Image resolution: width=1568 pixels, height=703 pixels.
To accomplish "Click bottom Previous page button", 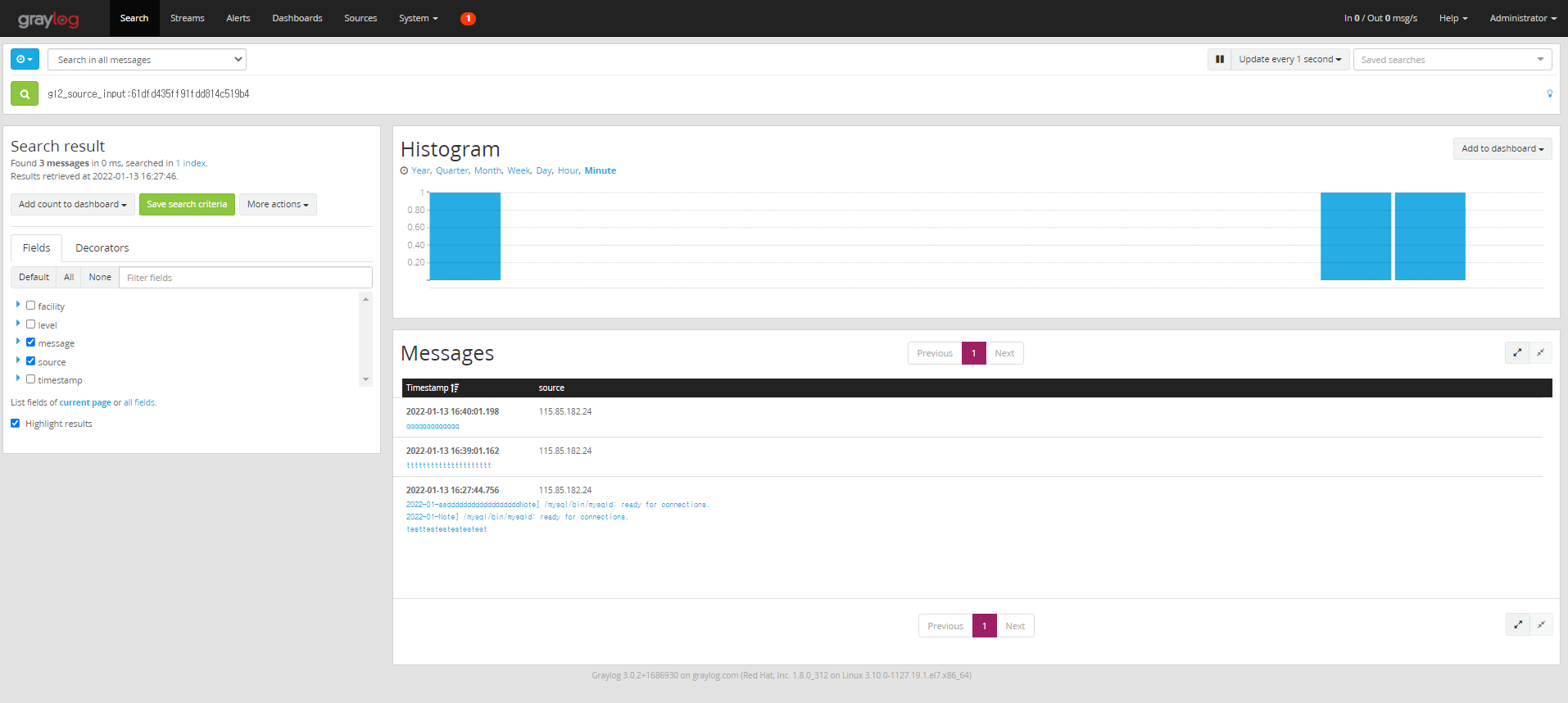I will click(945, 626).
